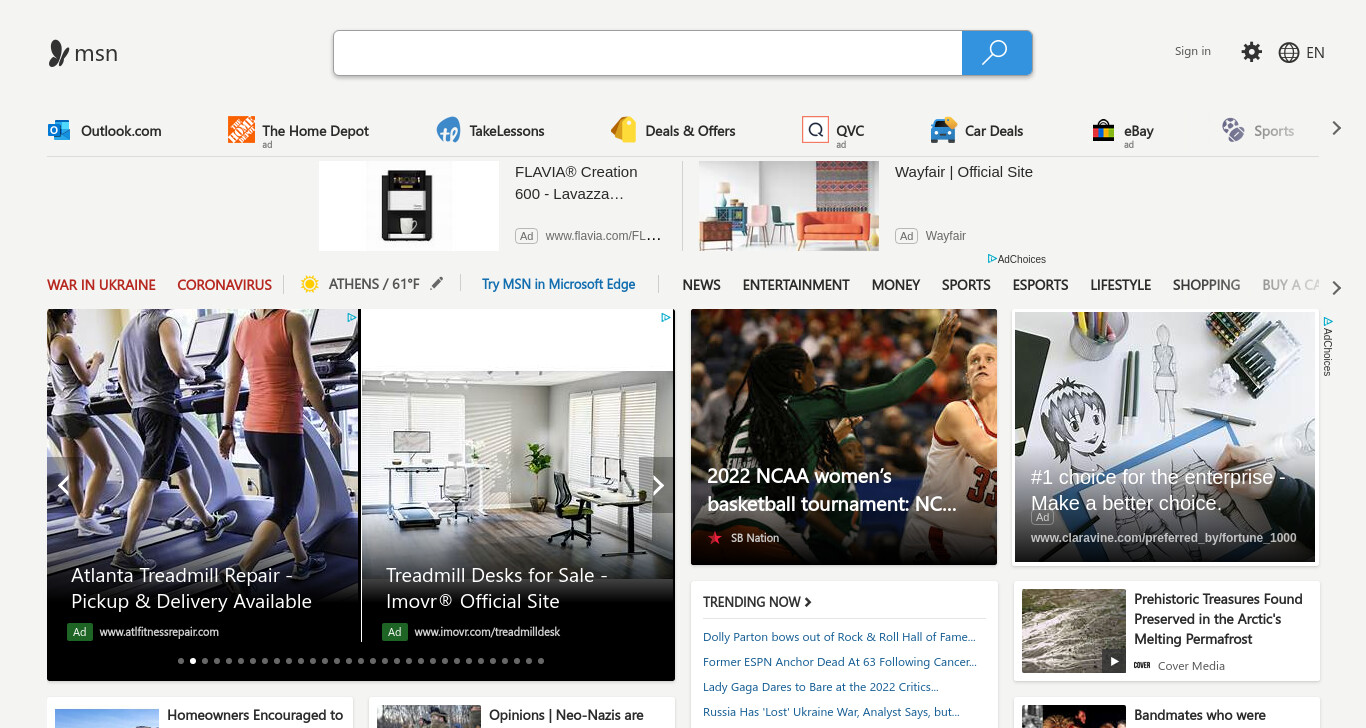Open the ENTERTAINMENT tab
This screenshot has height=728, width=1366.
[796, 285]
